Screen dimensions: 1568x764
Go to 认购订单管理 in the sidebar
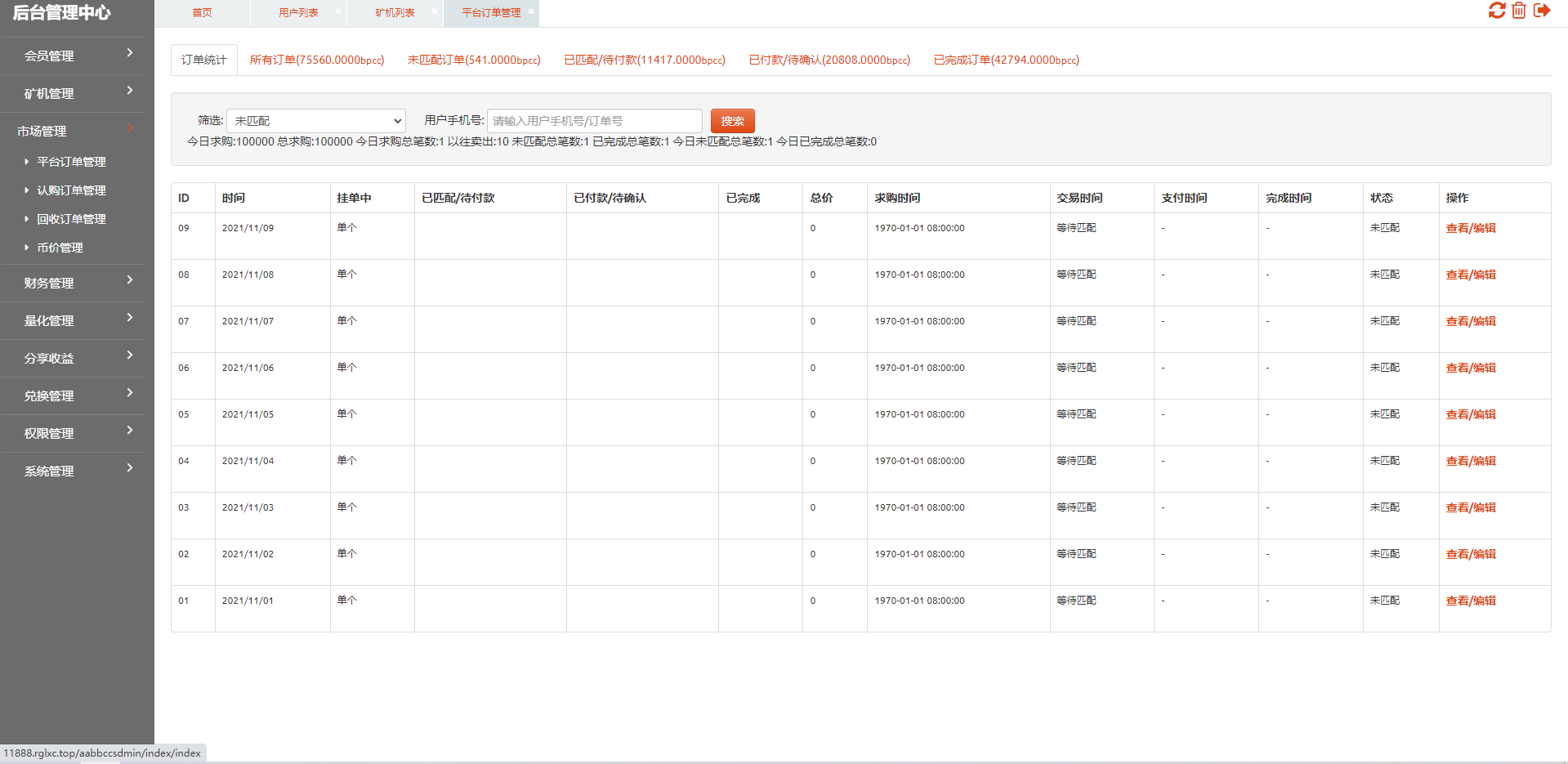tap(71, 190)
